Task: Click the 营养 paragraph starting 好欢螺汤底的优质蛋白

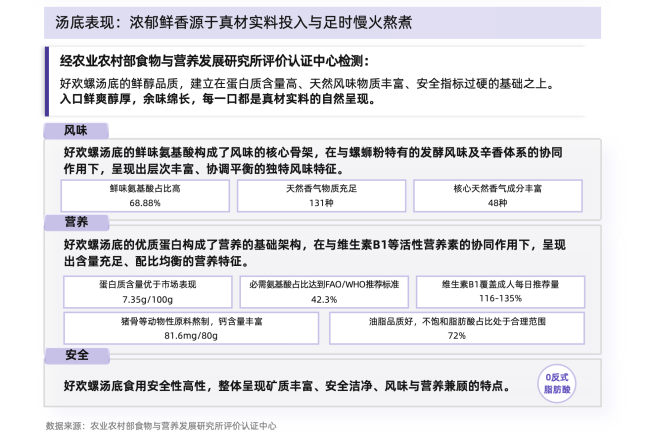Action: point(315,253)
